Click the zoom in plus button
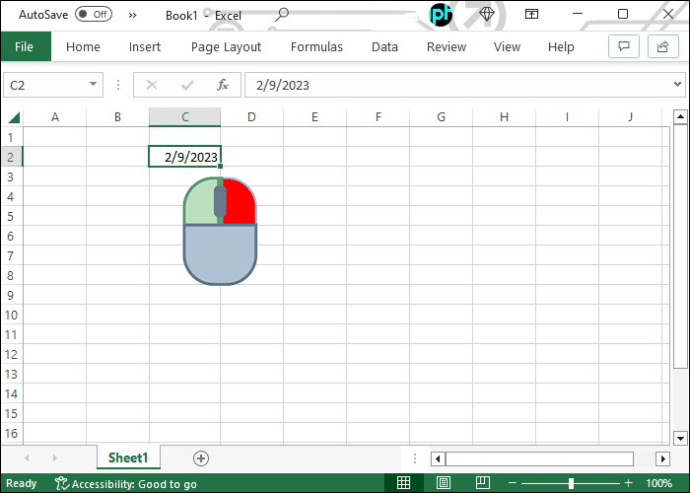Image resolution: width=690 pixels, height=493 pixels. coord(628,483)
